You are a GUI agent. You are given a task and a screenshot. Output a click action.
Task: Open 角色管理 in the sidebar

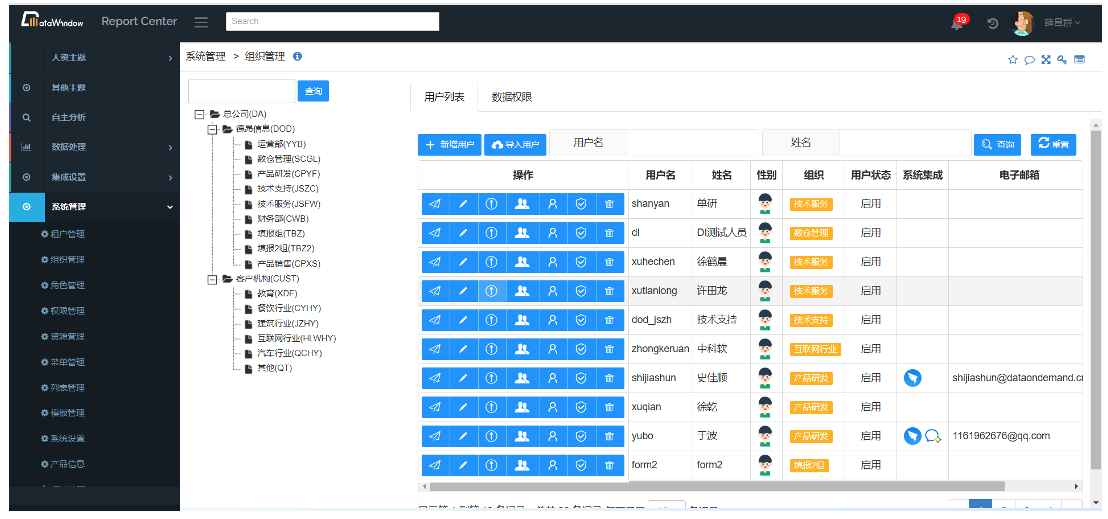(x=67, y=285)
